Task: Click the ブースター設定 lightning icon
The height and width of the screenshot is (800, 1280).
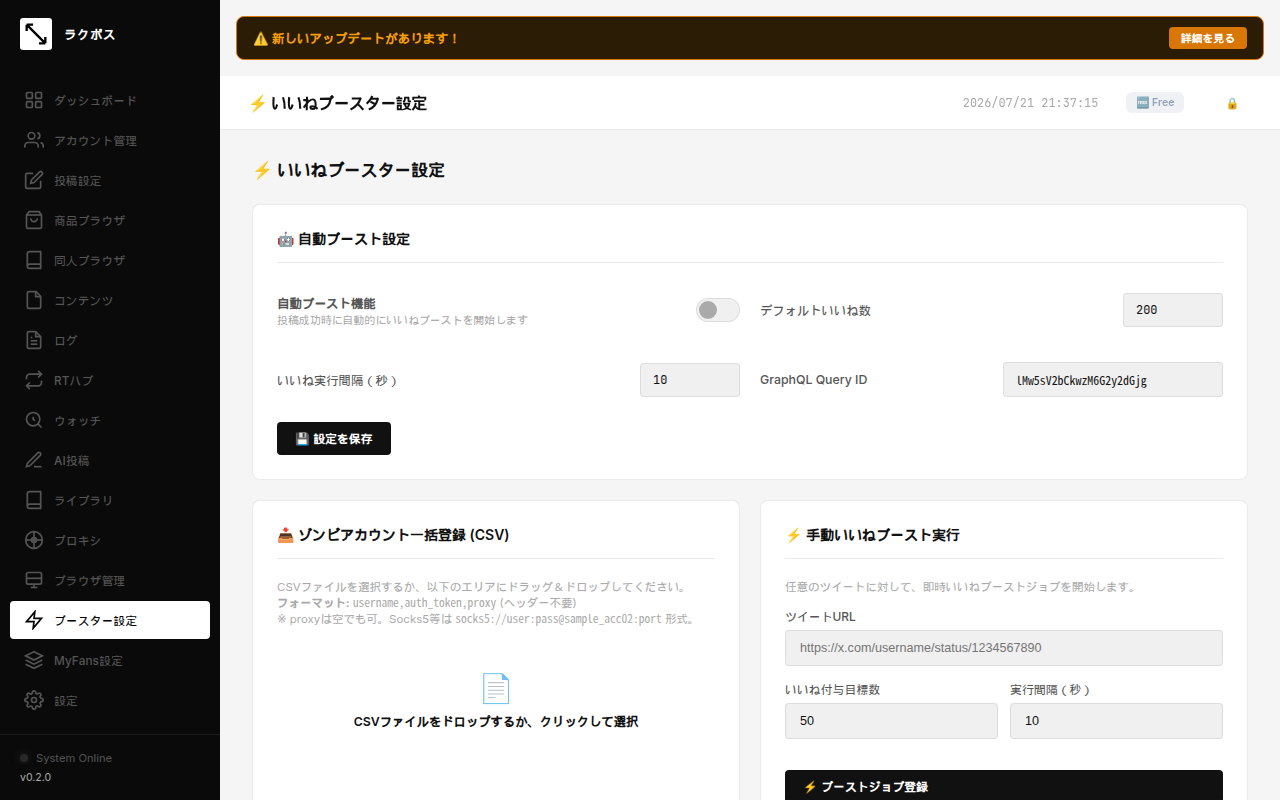Action: 34,620
